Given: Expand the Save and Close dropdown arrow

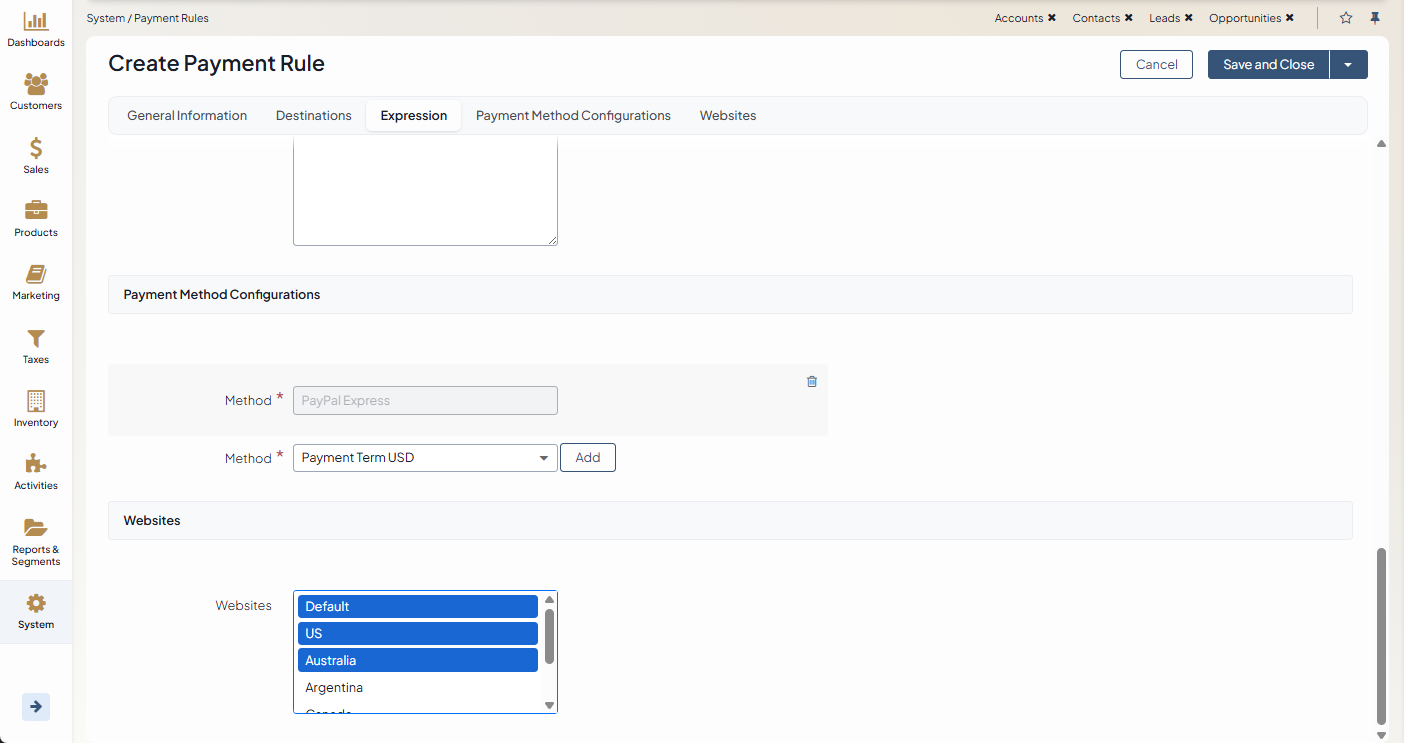Looking at the screenshot, I should click(x=1348, y=65).
